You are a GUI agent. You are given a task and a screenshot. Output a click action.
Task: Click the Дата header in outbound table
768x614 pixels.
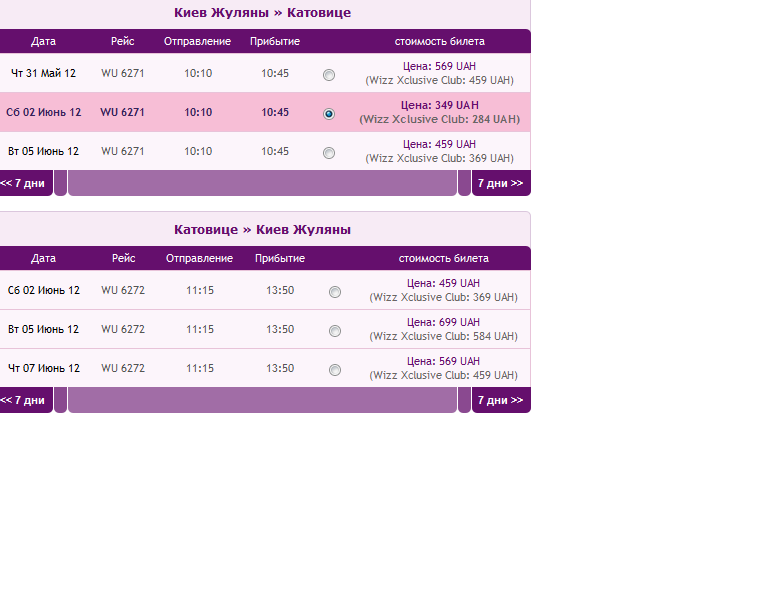(43, 41)
